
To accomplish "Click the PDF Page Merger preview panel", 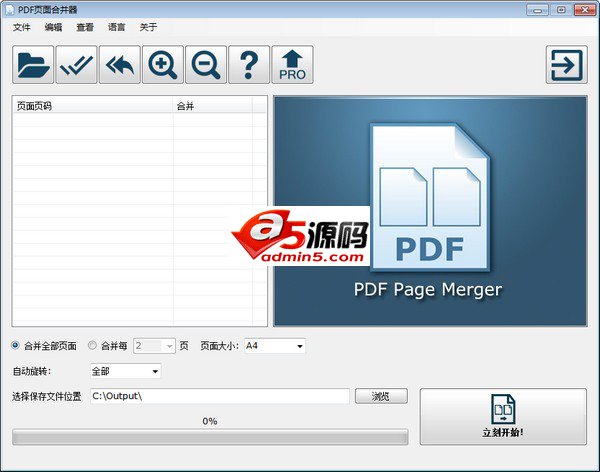I will tap(430, 211).
